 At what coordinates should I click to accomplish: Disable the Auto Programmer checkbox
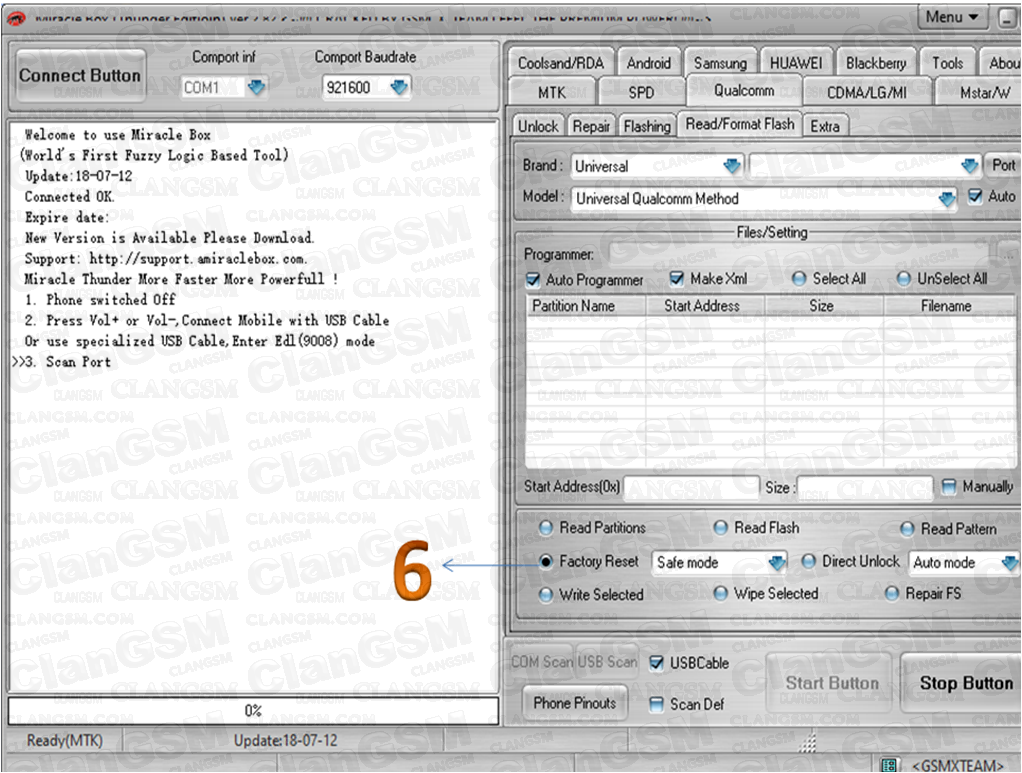click(x=533, y=280)
